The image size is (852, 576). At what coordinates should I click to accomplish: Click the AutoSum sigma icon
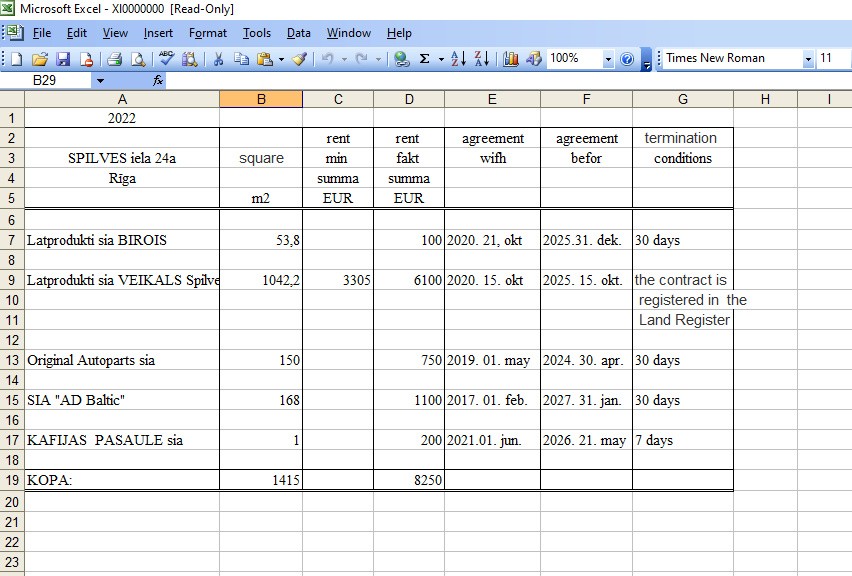coord(425,59)
